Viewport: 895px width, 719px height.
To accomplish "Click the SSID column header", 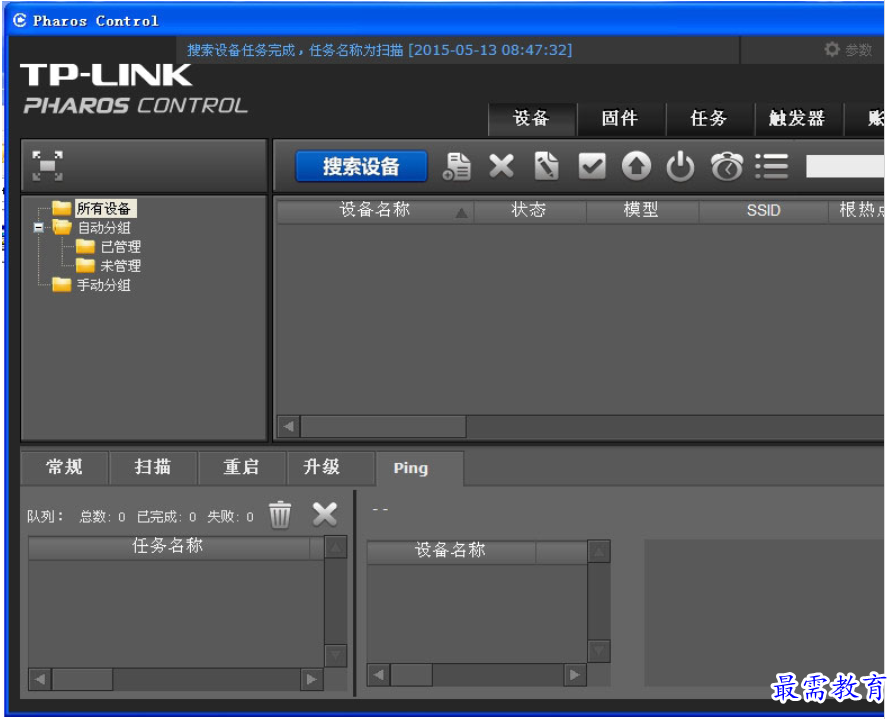I will [764, 211].
